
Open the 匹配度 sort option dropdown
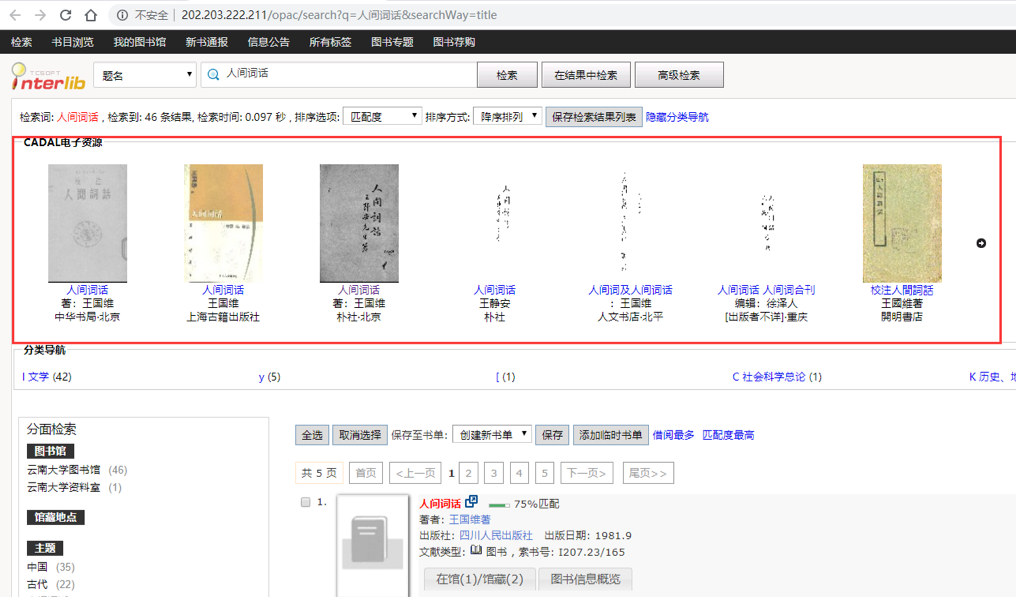point(382,117)
